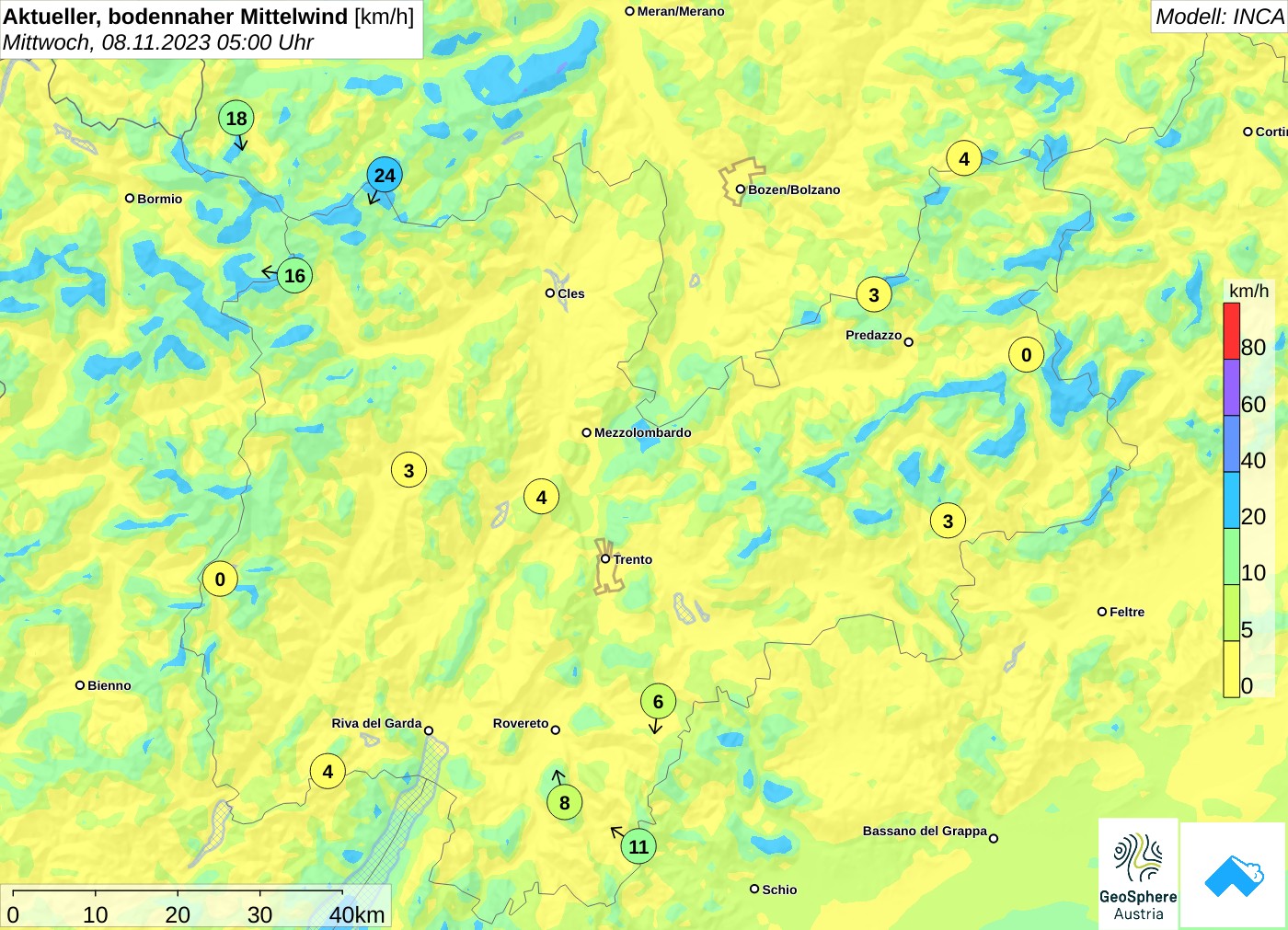Click the yellow-green 5 km/h legend color
This screenshot has width=1288, height=930.
coord(1231,613)
